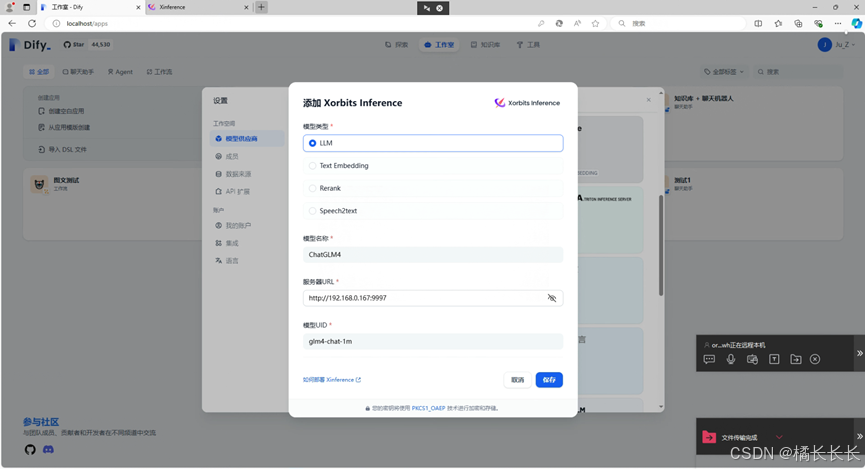Choose the Rerank model type
This screenshot has height=469, width=865.
pos(432,188)
